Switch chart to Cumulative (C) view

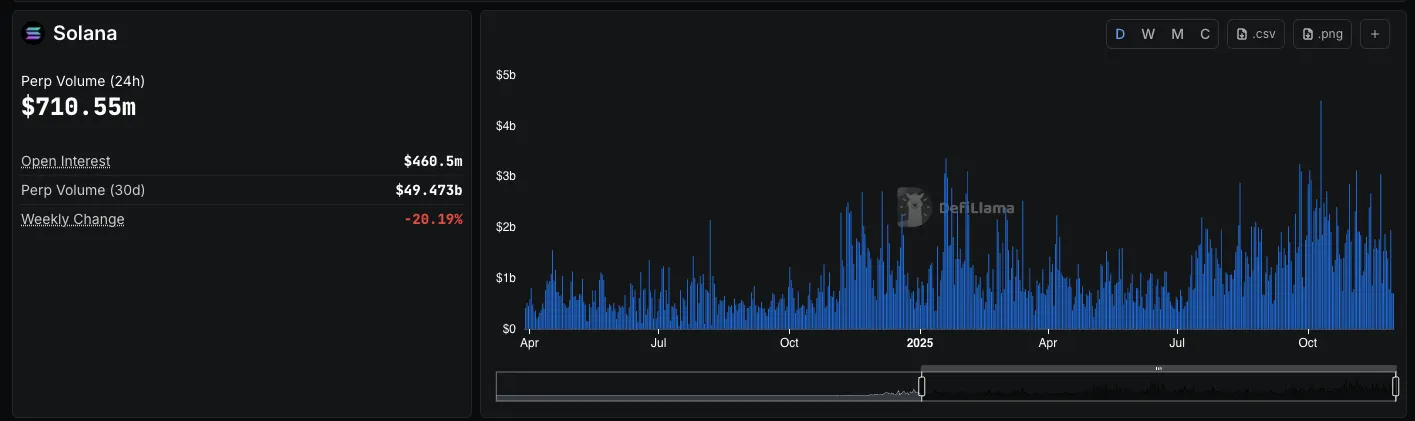click(1205, 34)
